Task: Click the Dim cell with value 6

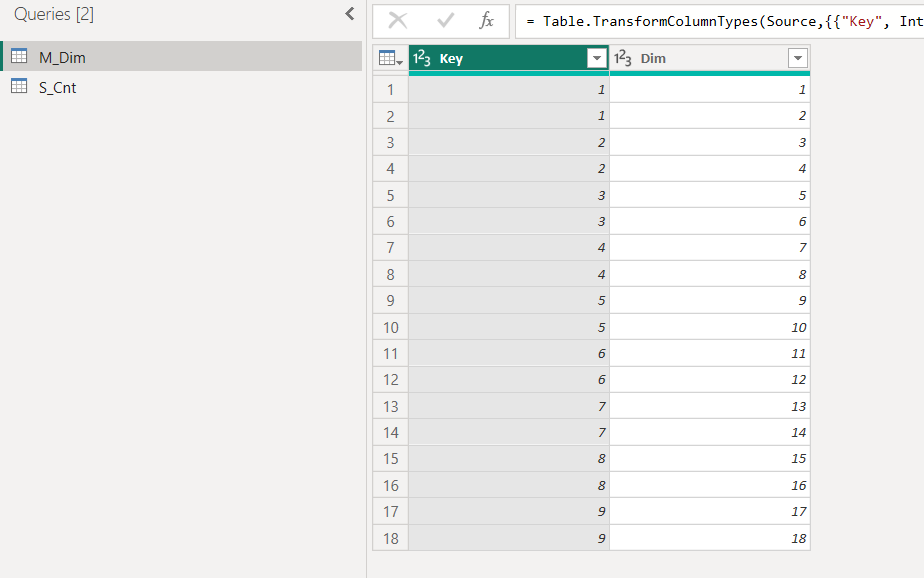Action: (710, 222)
